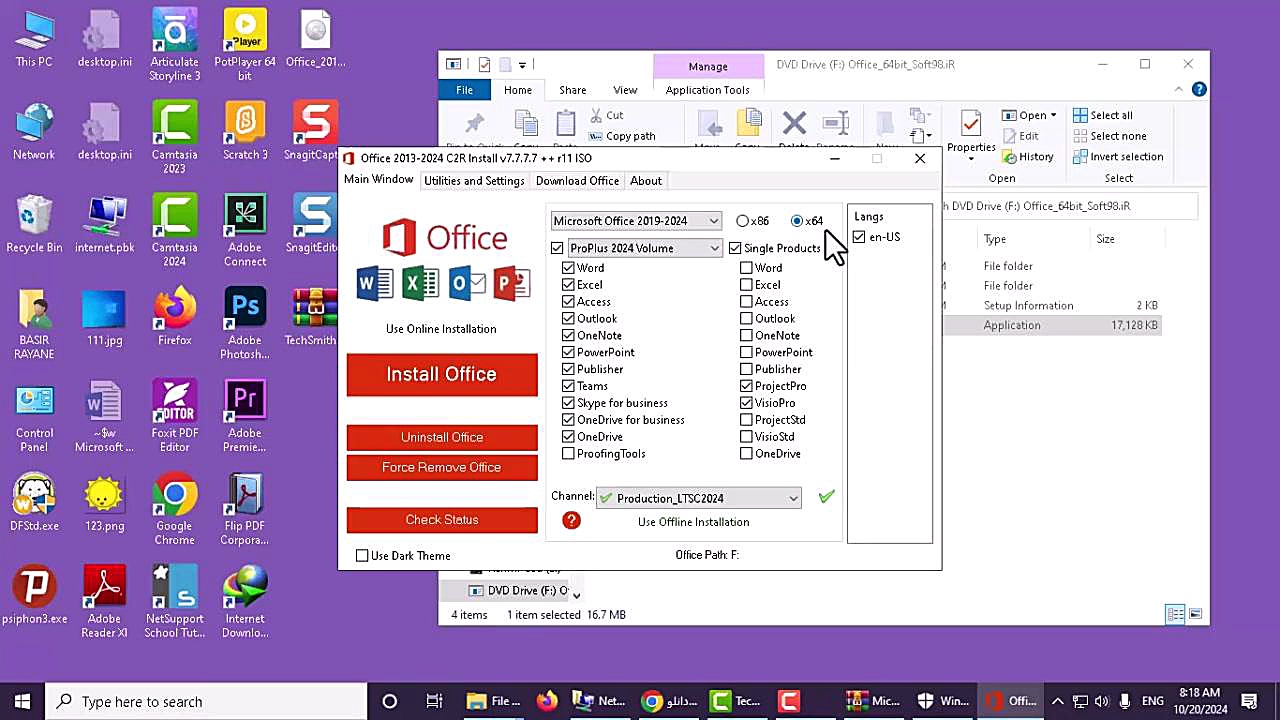Switch to the Download Office tab
Screen dimensions: 1280x720
click(x=577, y=181)
